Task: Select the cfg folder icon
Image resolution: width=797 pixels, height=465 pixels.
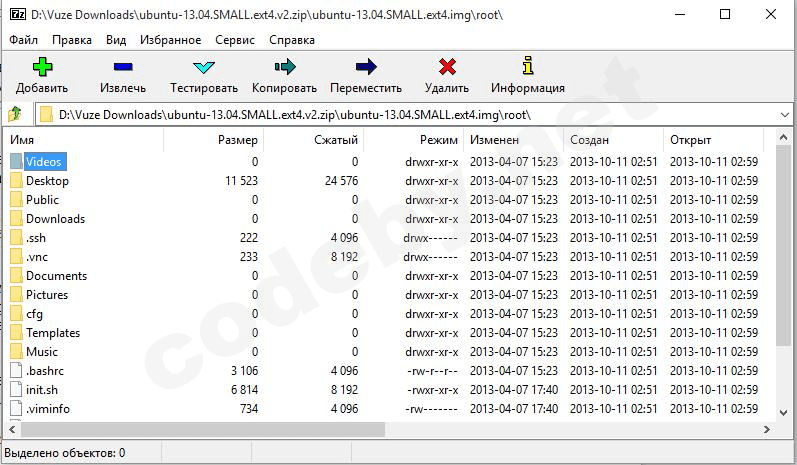Action: (16, 314)
